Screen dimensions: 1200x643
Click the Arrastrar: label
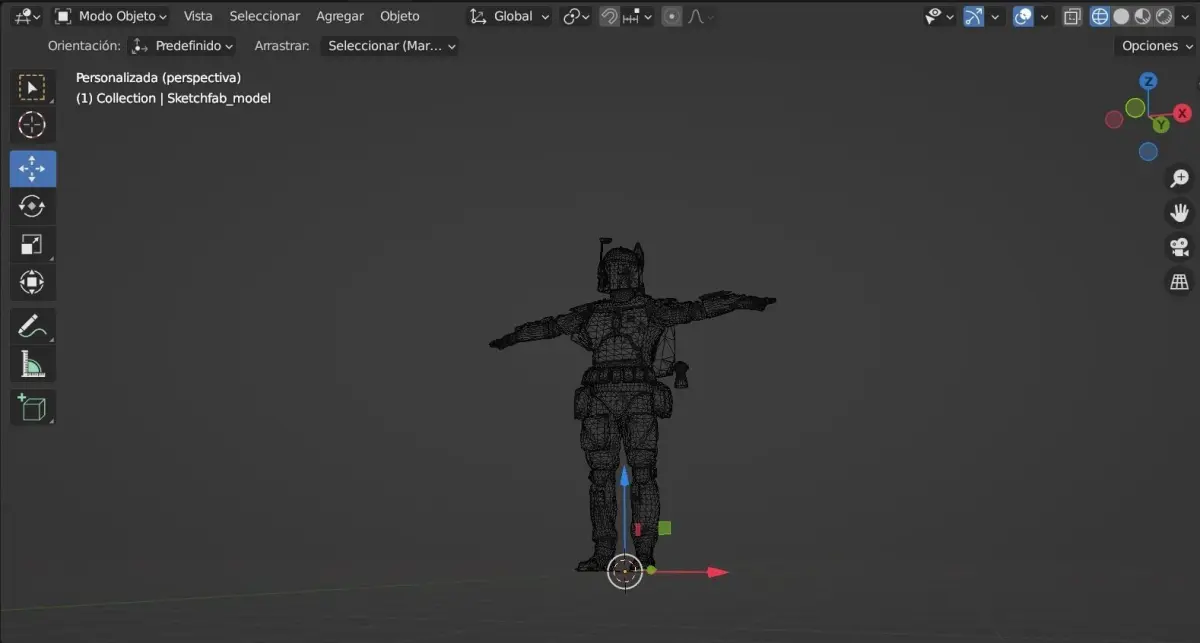point(282,46)
